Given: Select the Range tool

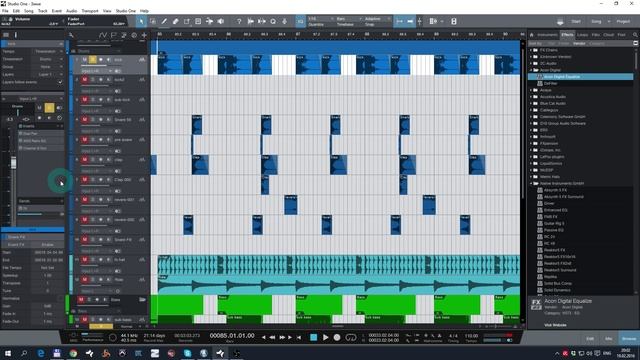Looking at the screenshot, I should pyautogui.click(x=153, y=21).
